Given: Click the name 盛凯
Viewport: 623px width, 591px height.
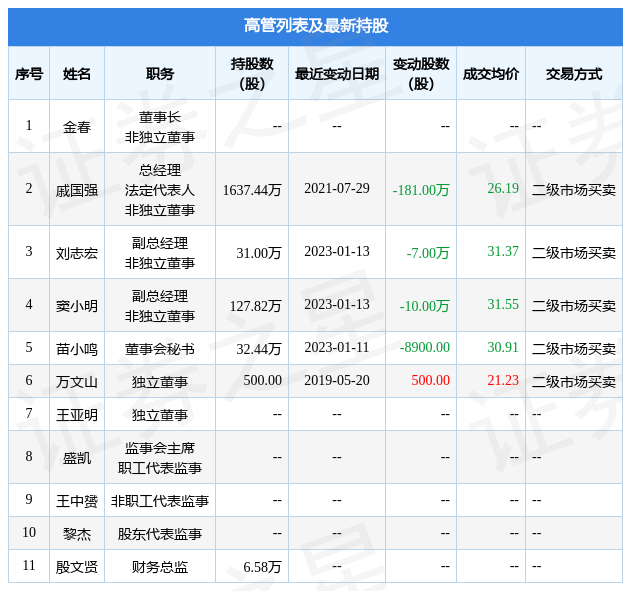Looking at the screenshot, I should tap(77, 458).
